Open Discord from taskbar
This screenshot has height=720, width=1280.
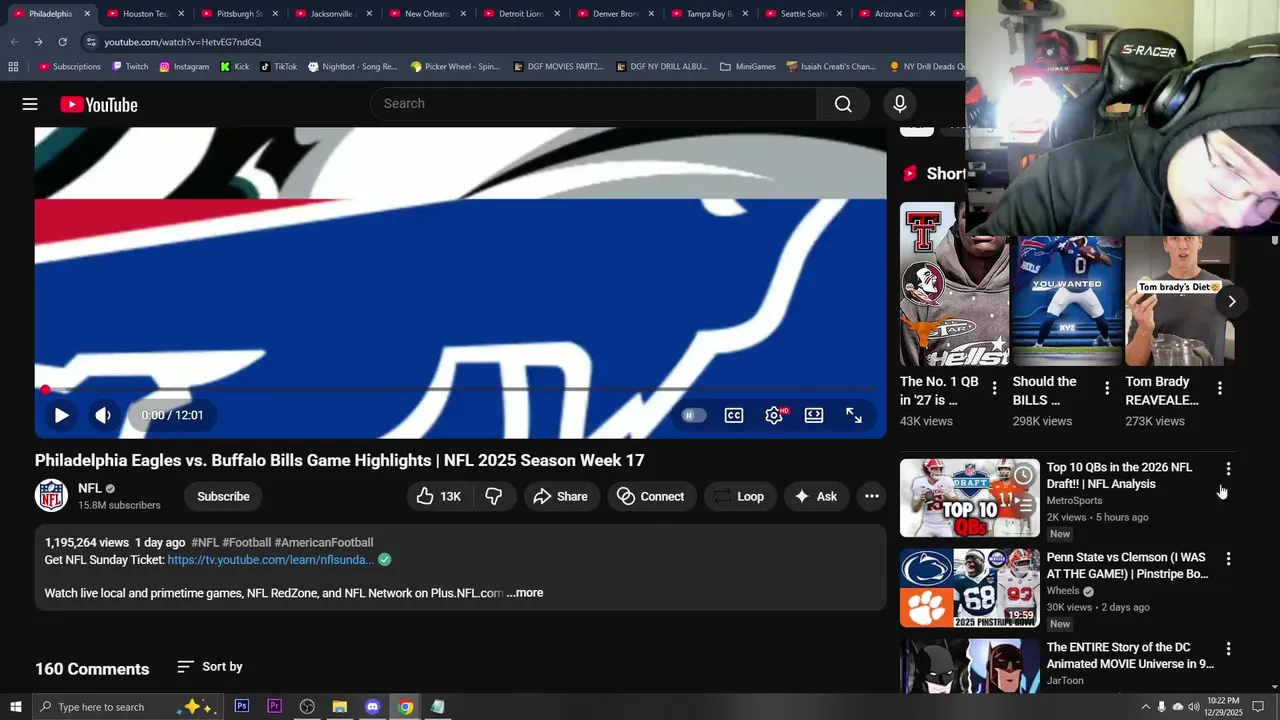click(372, 707)
